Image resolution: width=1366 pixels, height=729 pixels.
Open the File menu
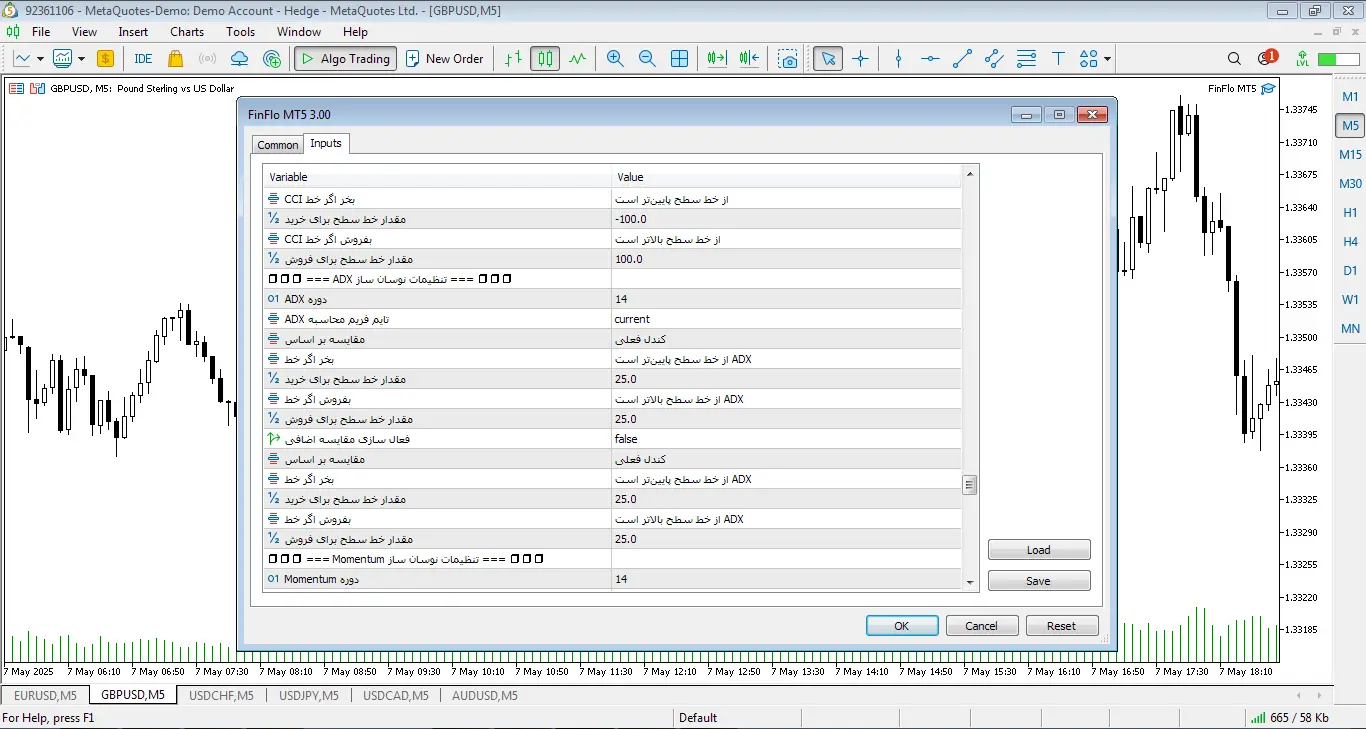(x=41, y=32)
